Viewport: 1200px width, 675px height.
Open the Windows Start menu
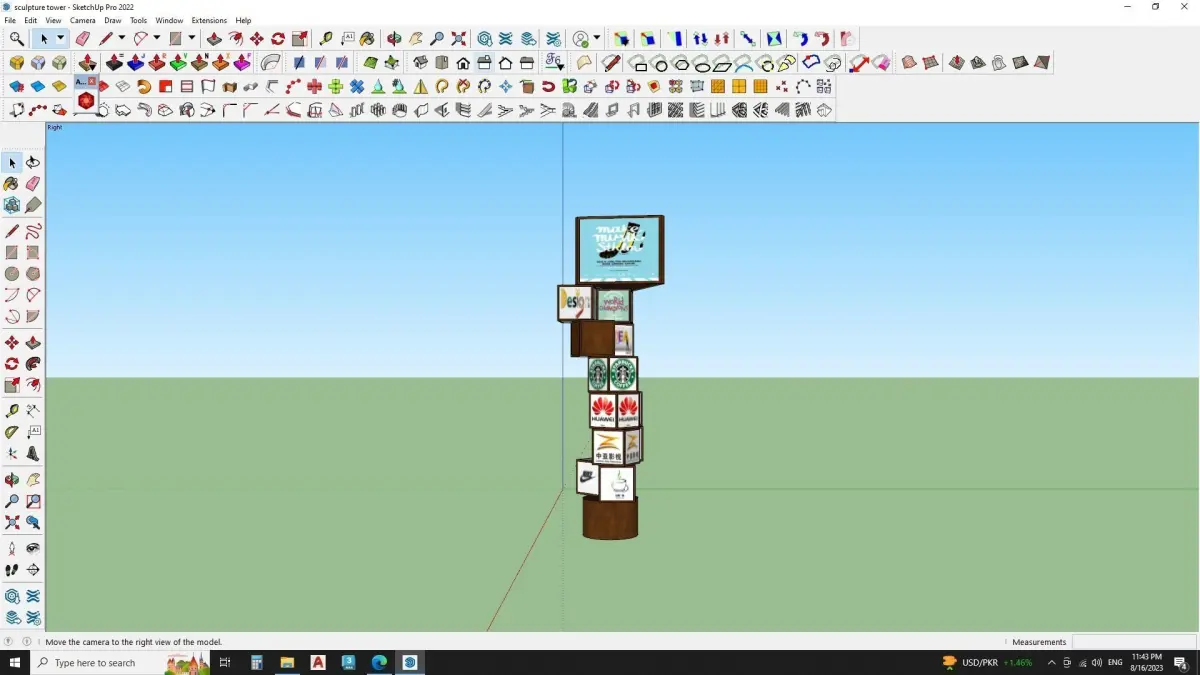[x=15, y=663]
